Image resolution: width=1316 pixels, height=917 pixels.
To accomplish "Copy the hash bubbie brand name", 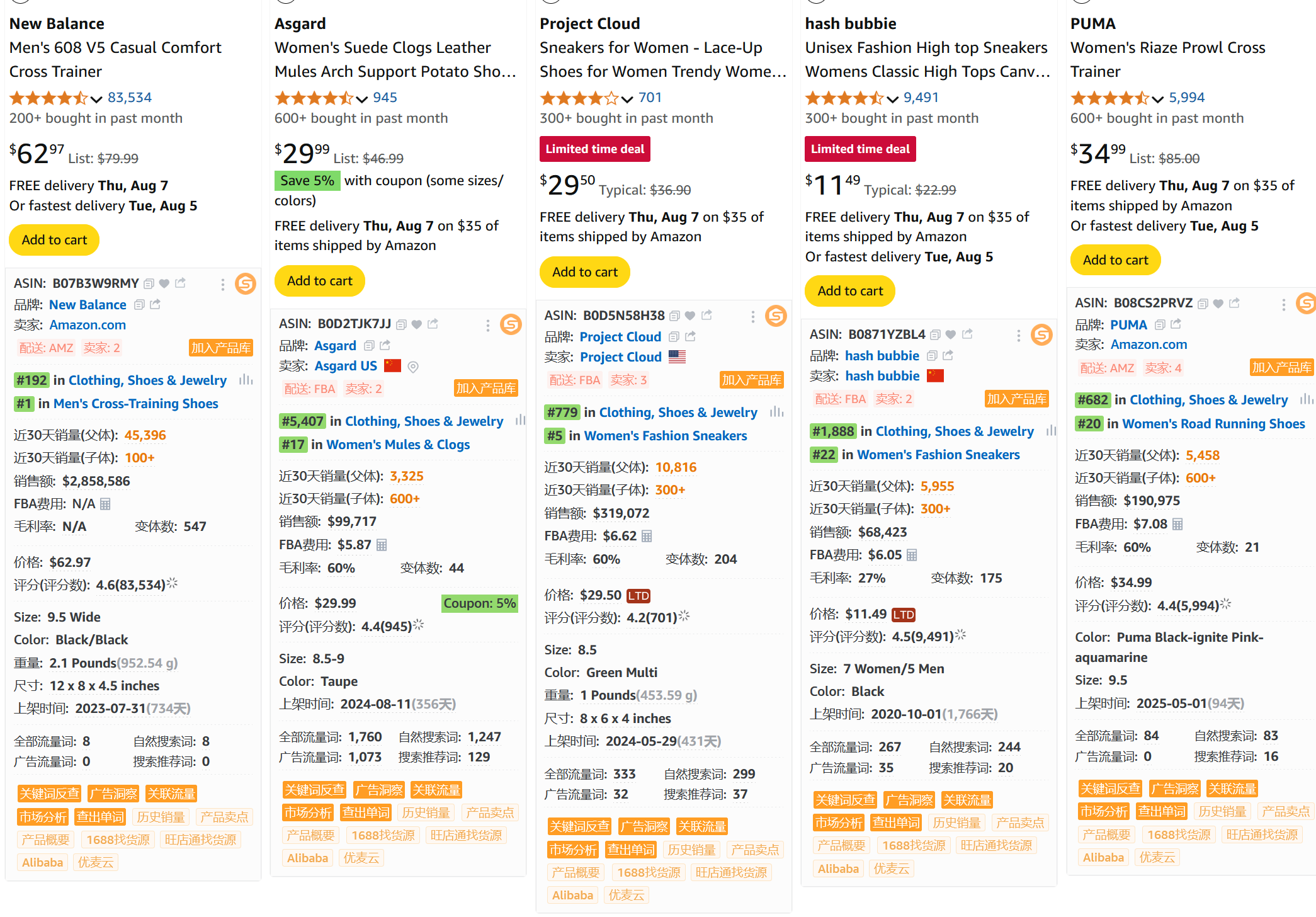I will tap(933, 356).
